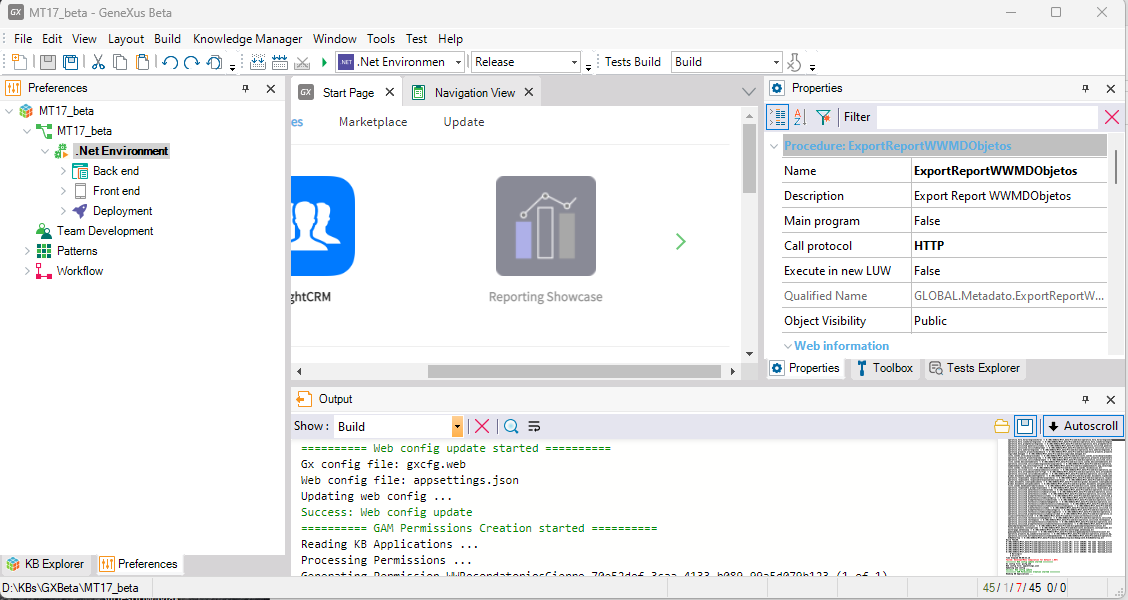
Task: Click the Paste clipboard icon
Action: pos(142,62)
